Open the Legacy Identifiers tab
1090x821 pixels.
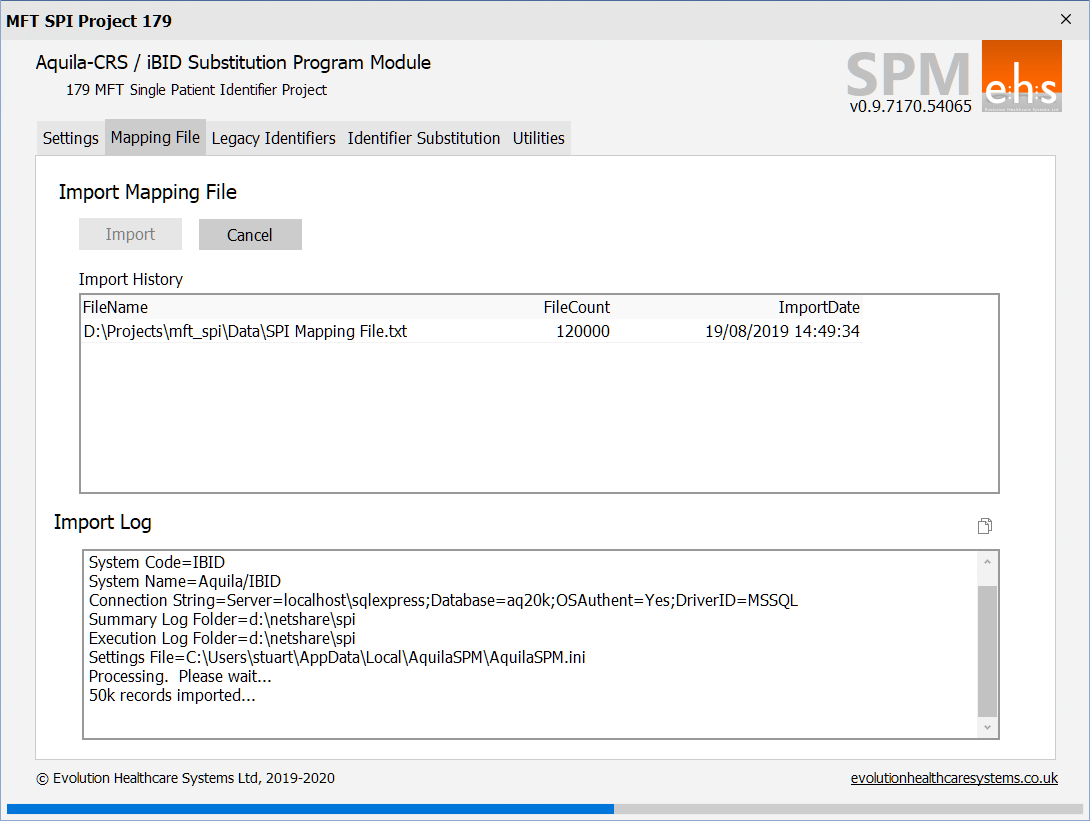(x=273, y=138)
